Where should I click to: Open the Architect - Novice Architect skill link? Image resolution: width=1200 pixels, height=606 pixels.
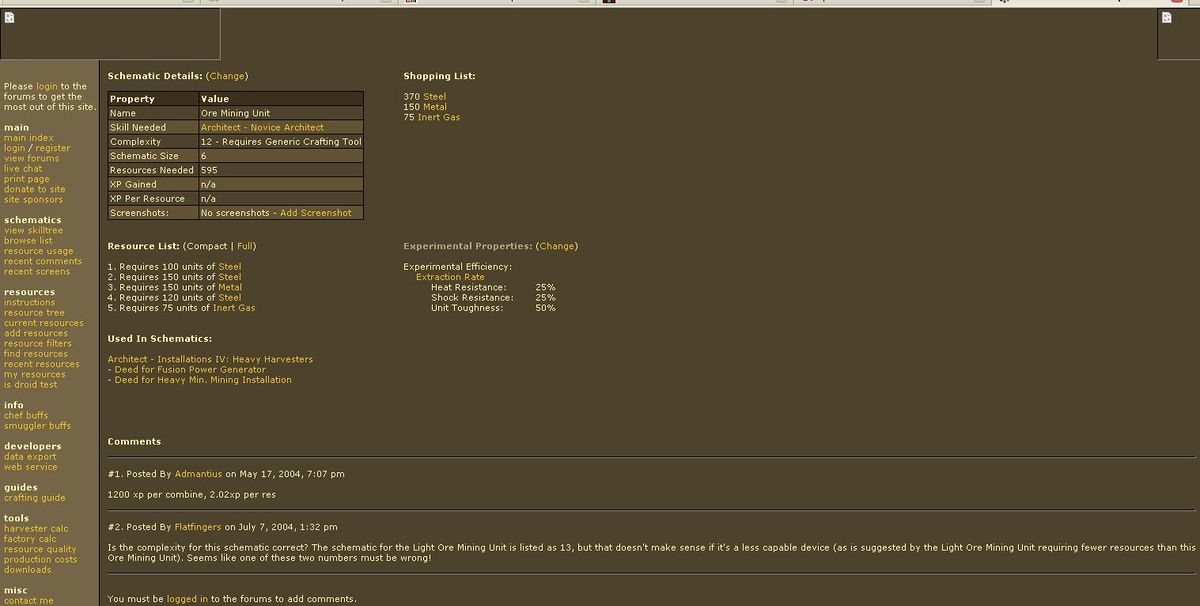click(262, 128)
